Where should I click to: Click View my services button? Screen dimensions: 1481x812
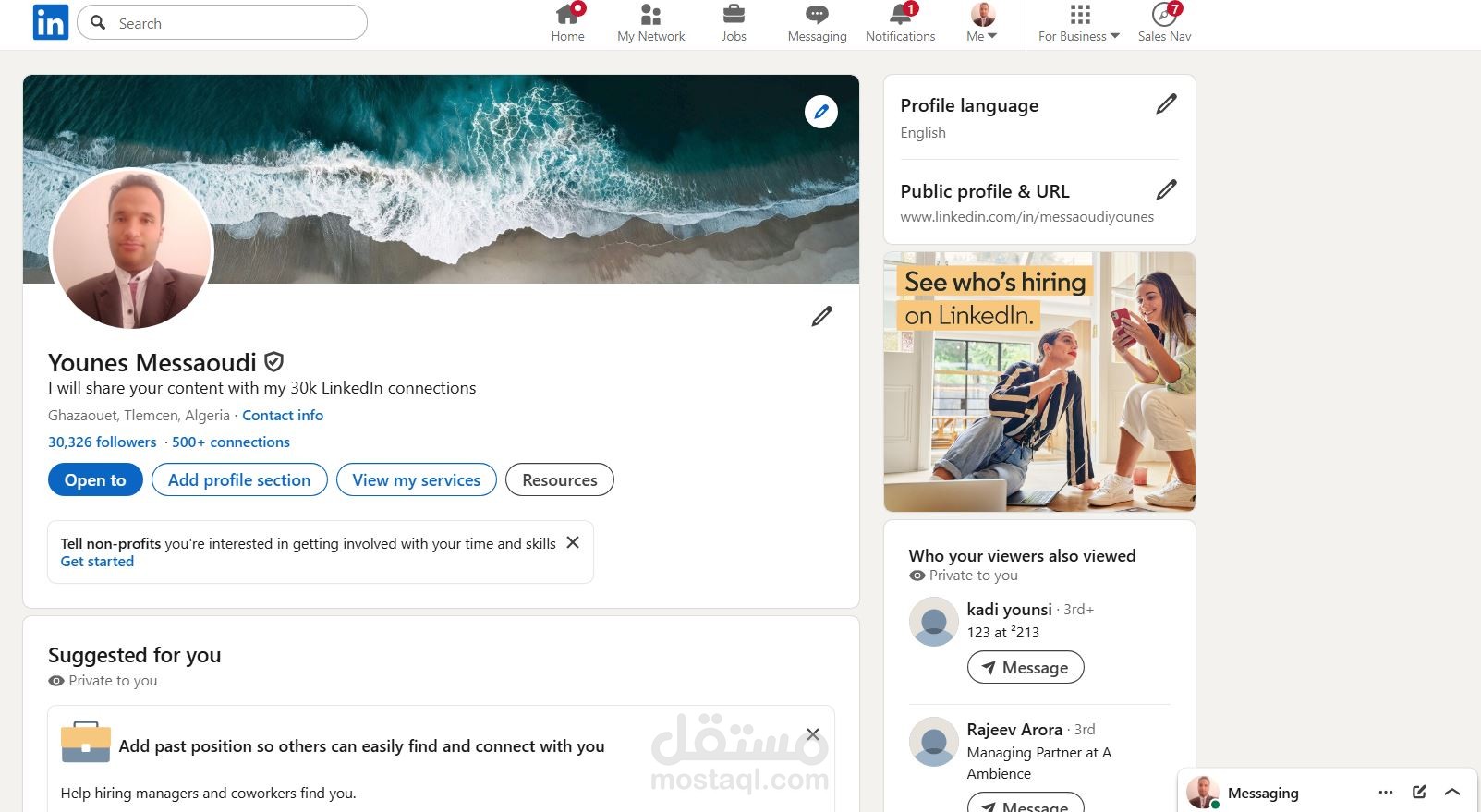tap(417, 479)
